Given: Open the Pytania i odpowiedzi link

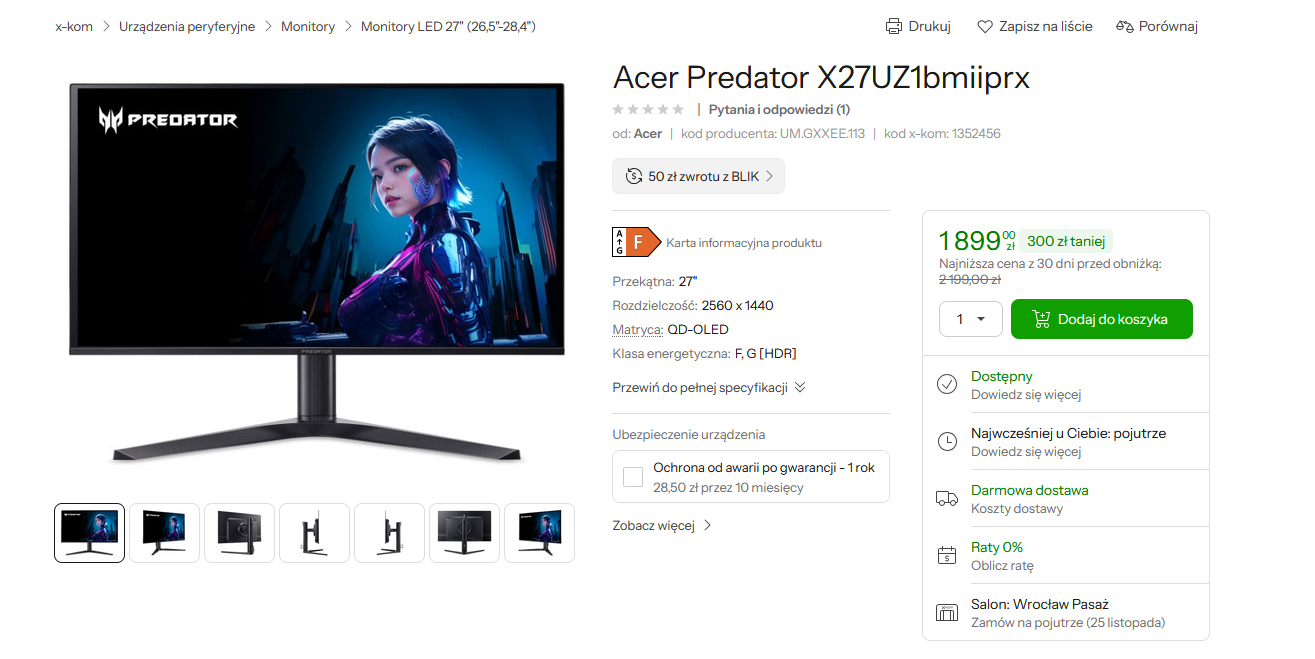Looking at the screenshot, I should tap(779, 109).
